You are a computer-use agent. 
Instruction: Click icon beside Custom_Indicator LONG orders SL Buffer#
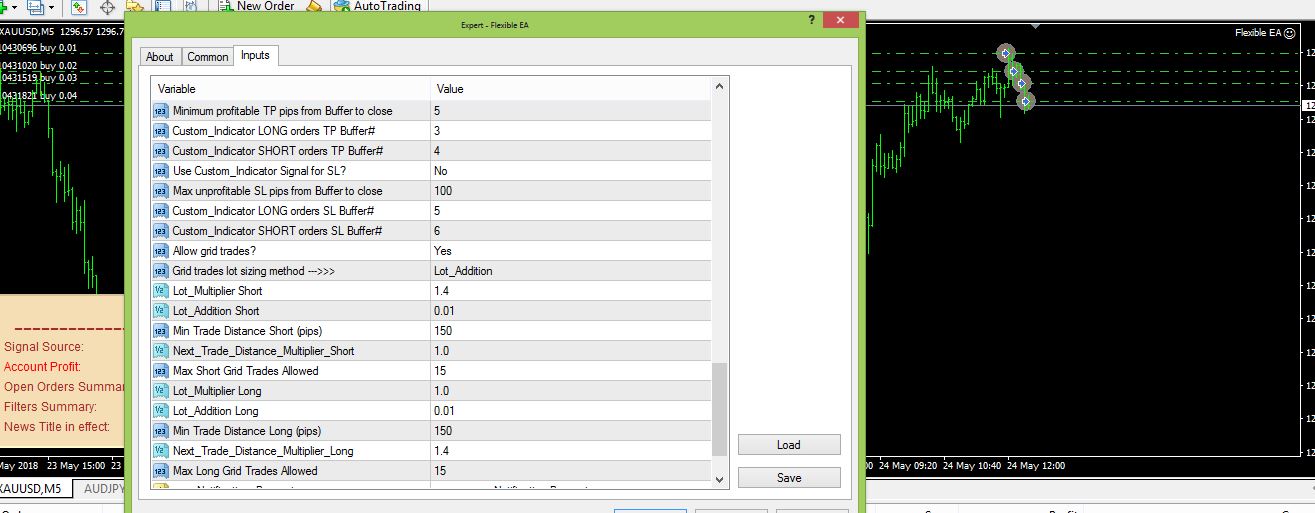pyautogui.click(x=161, y=211)
